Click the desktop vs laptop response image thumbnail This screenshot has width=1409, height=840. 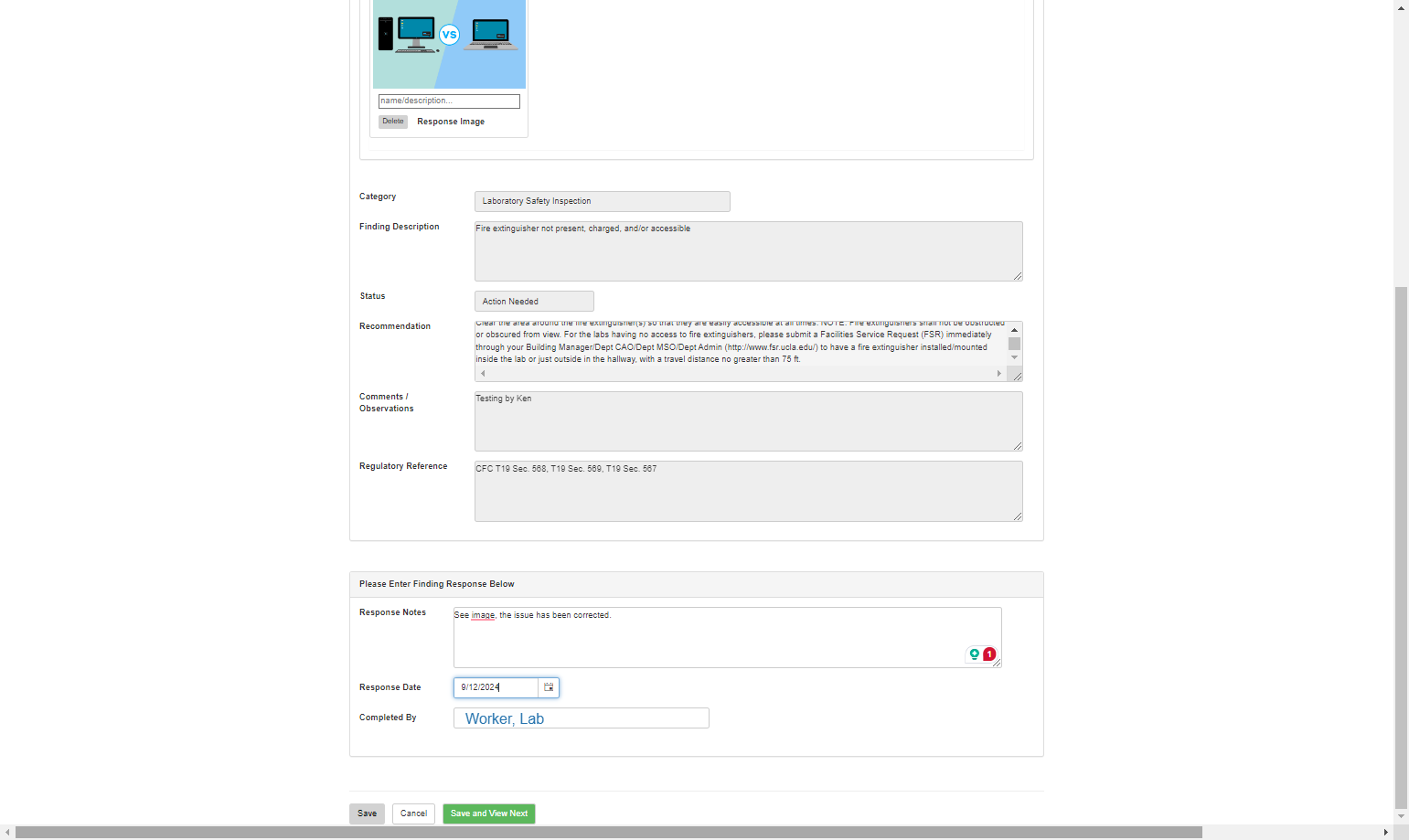449,44
